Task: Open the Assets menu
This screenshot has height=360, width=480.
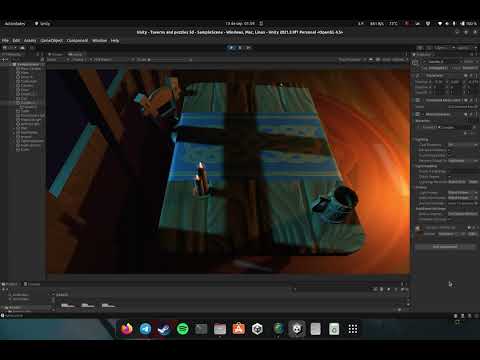Action: click(30, 41)
